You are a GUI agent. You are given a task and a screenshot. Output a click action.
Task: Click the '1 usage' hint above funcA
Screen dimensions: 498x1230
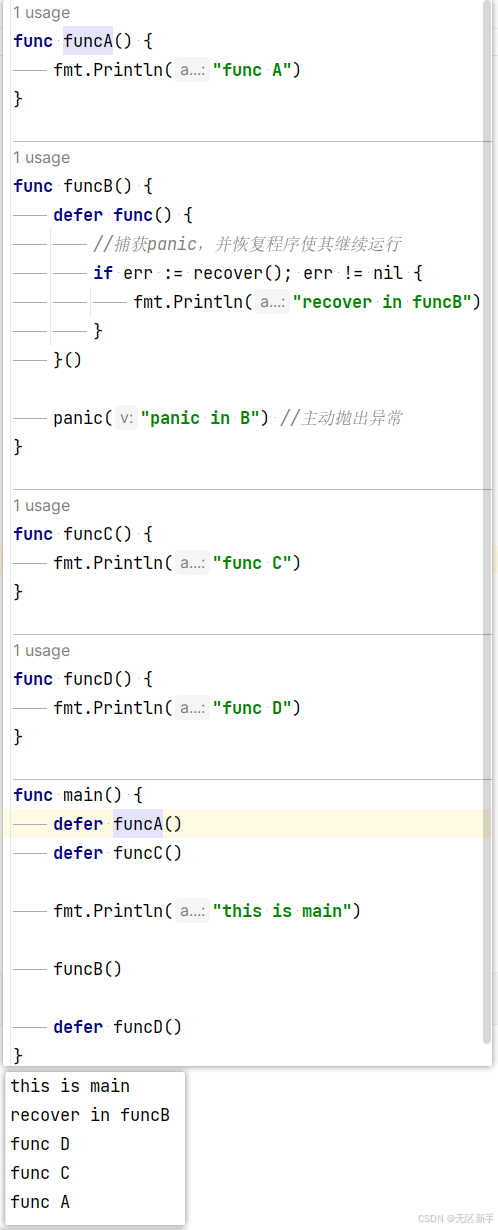point(41,13)
